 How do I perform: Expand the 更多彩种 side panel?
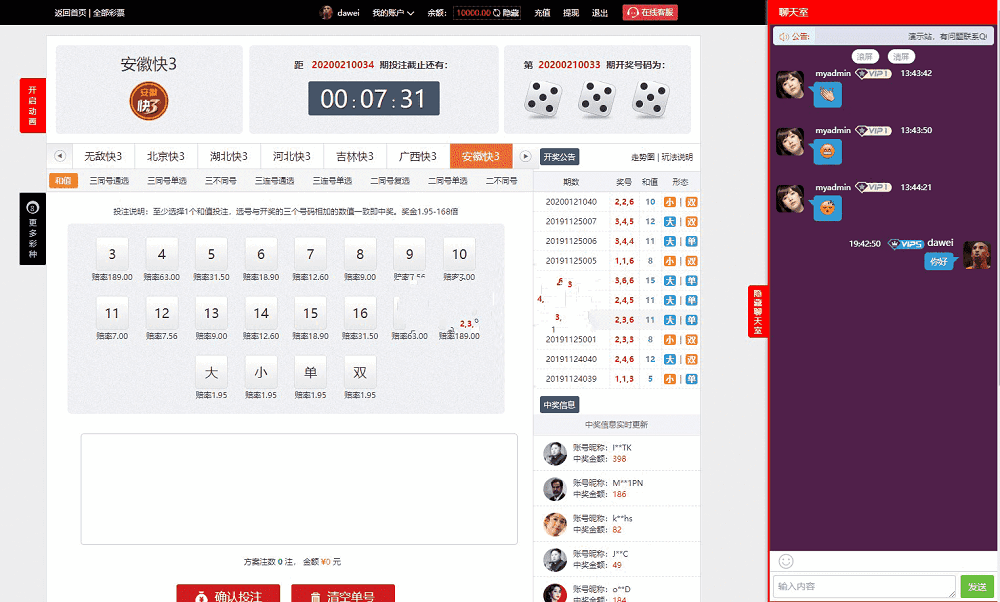pyautogui.click(x=33, y=228)
